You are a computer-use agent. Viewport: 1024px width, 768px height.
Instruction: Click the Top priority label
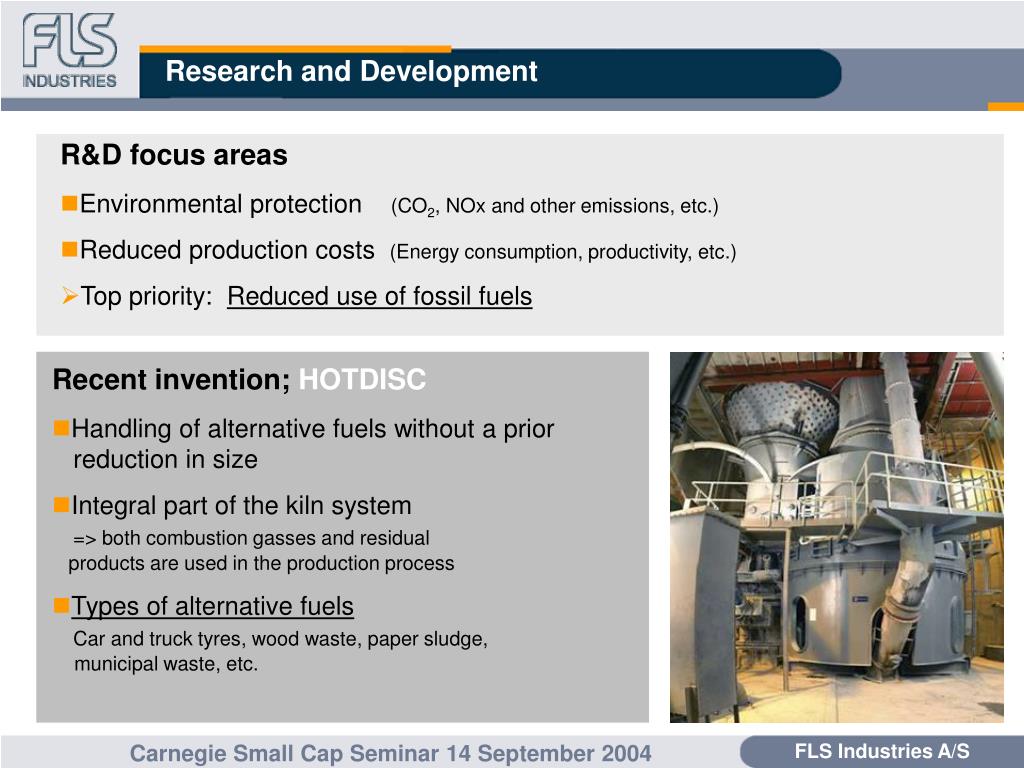click(x=146, y=296)
